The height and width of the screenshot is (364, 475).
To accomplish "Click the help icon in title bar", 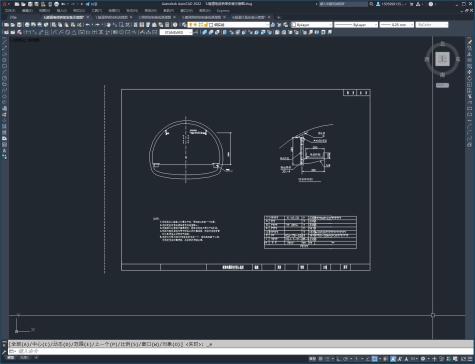I will (x=431, y=4).
